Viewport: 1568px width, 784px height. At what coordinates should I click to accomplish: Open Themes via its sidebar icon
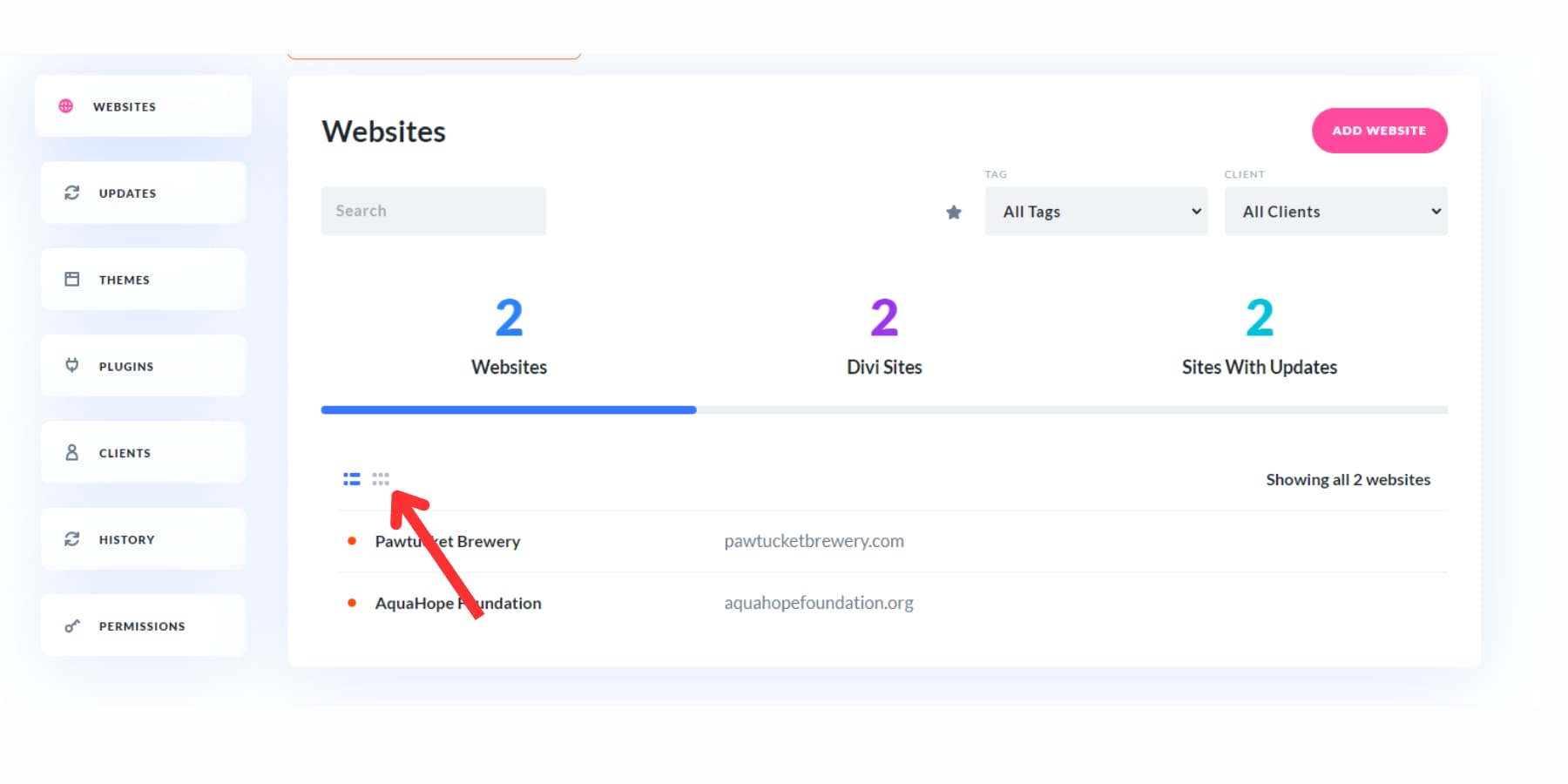pyautogui.click(x=71, y=279)
